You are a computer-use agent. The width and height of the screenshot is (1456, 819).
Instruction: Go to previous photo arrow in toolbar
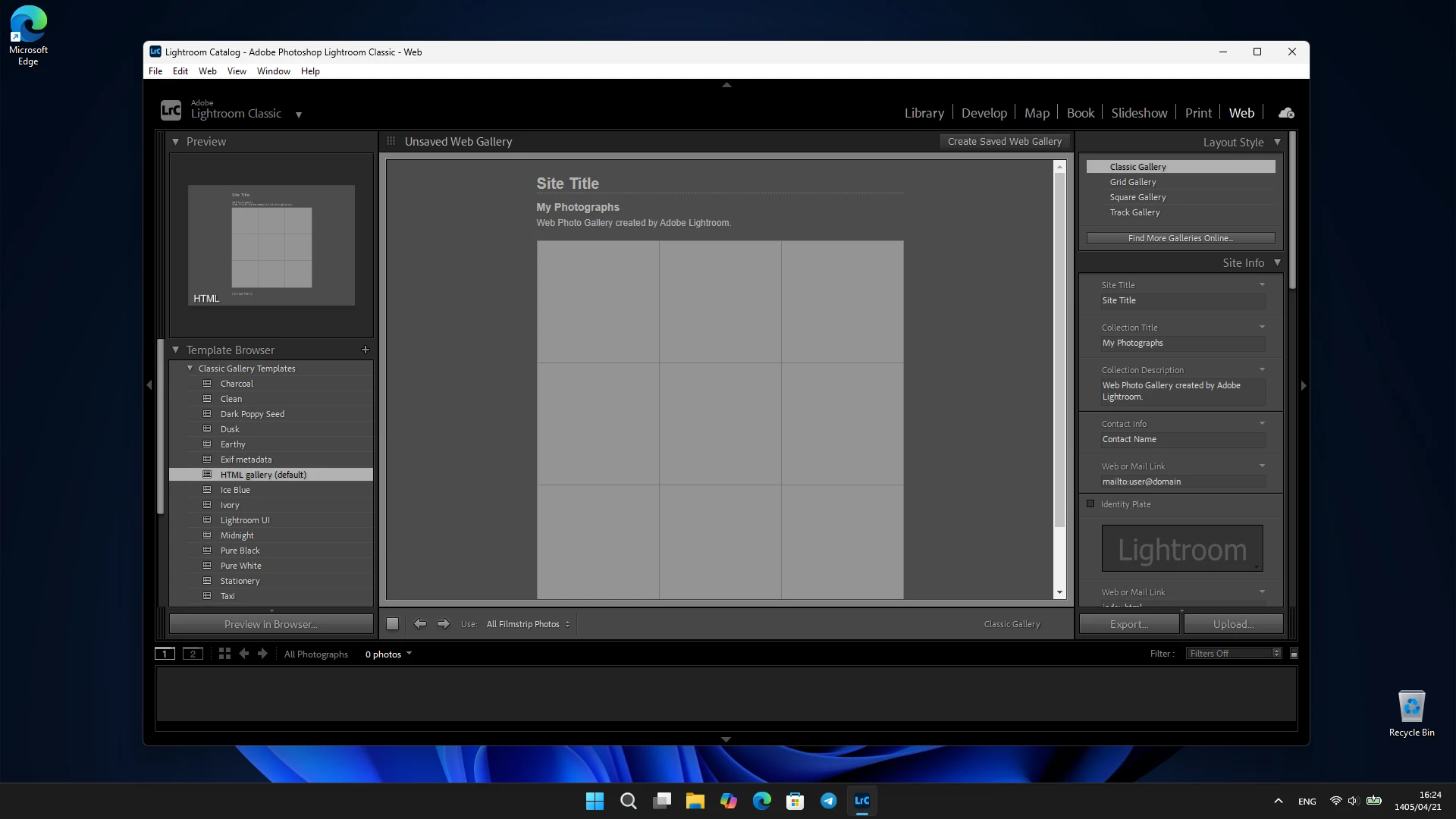[420, 623]
